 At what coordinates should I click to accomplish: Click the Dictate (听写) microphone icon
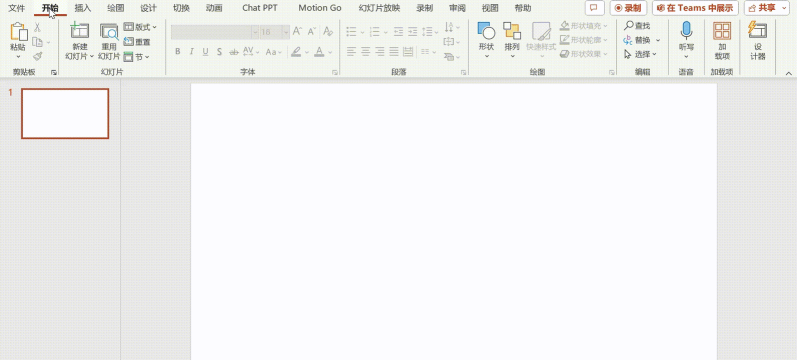tap(686, 31)
